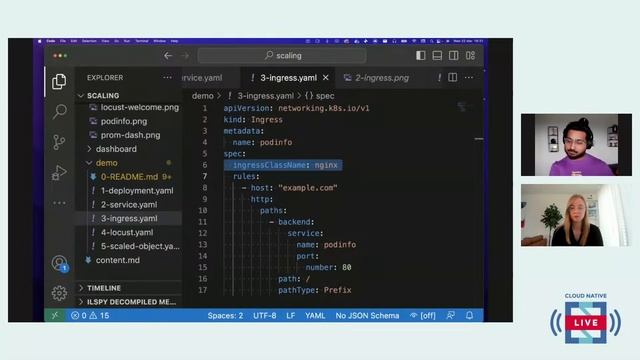The image size is (640, 360).
Task: Open Explorer views and more actions menu
Action: pos(167,78)
